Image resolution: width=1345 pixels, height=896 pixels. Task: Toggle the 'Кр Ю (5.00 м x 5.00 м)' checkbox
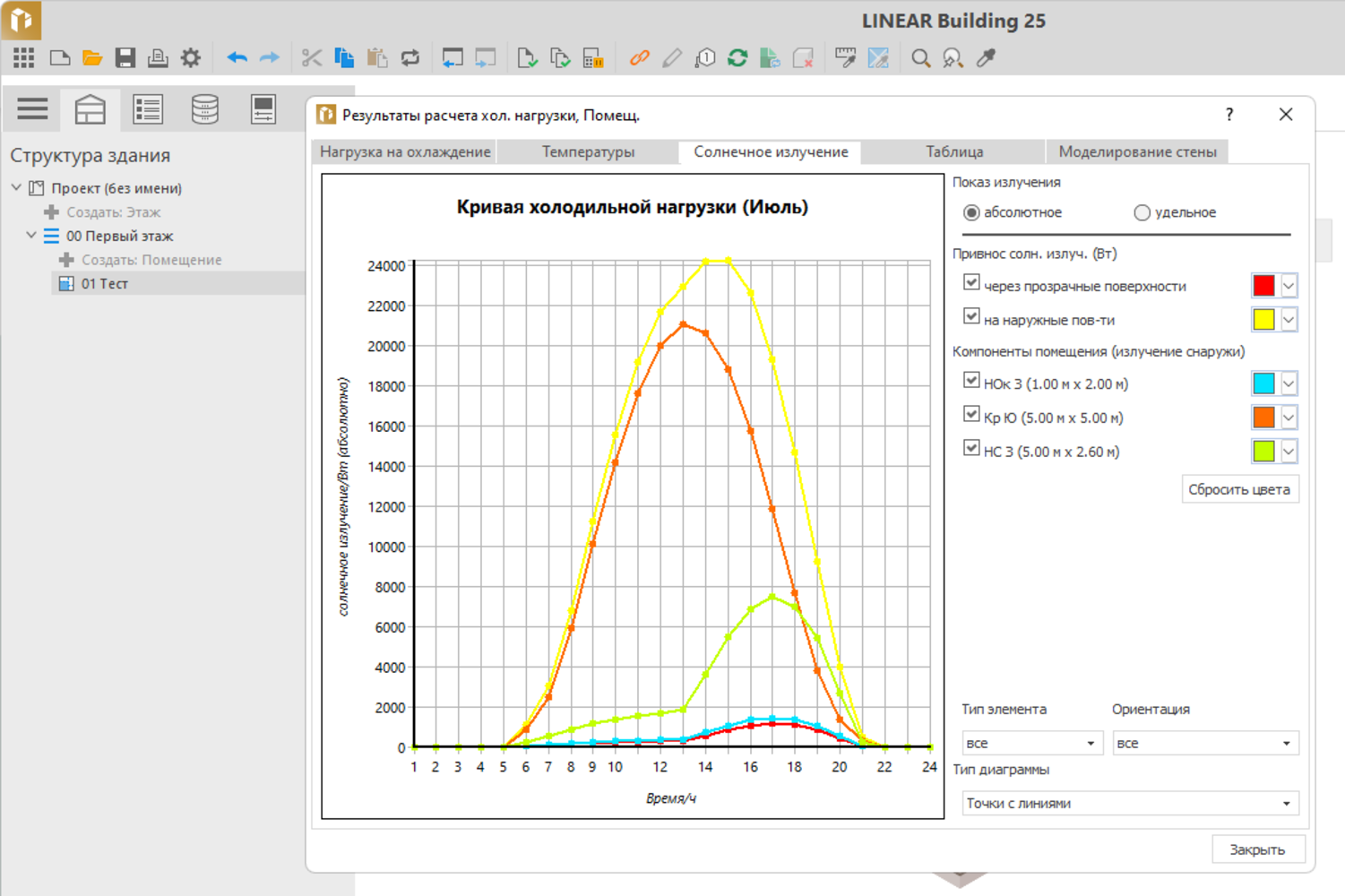click(971, 414)
